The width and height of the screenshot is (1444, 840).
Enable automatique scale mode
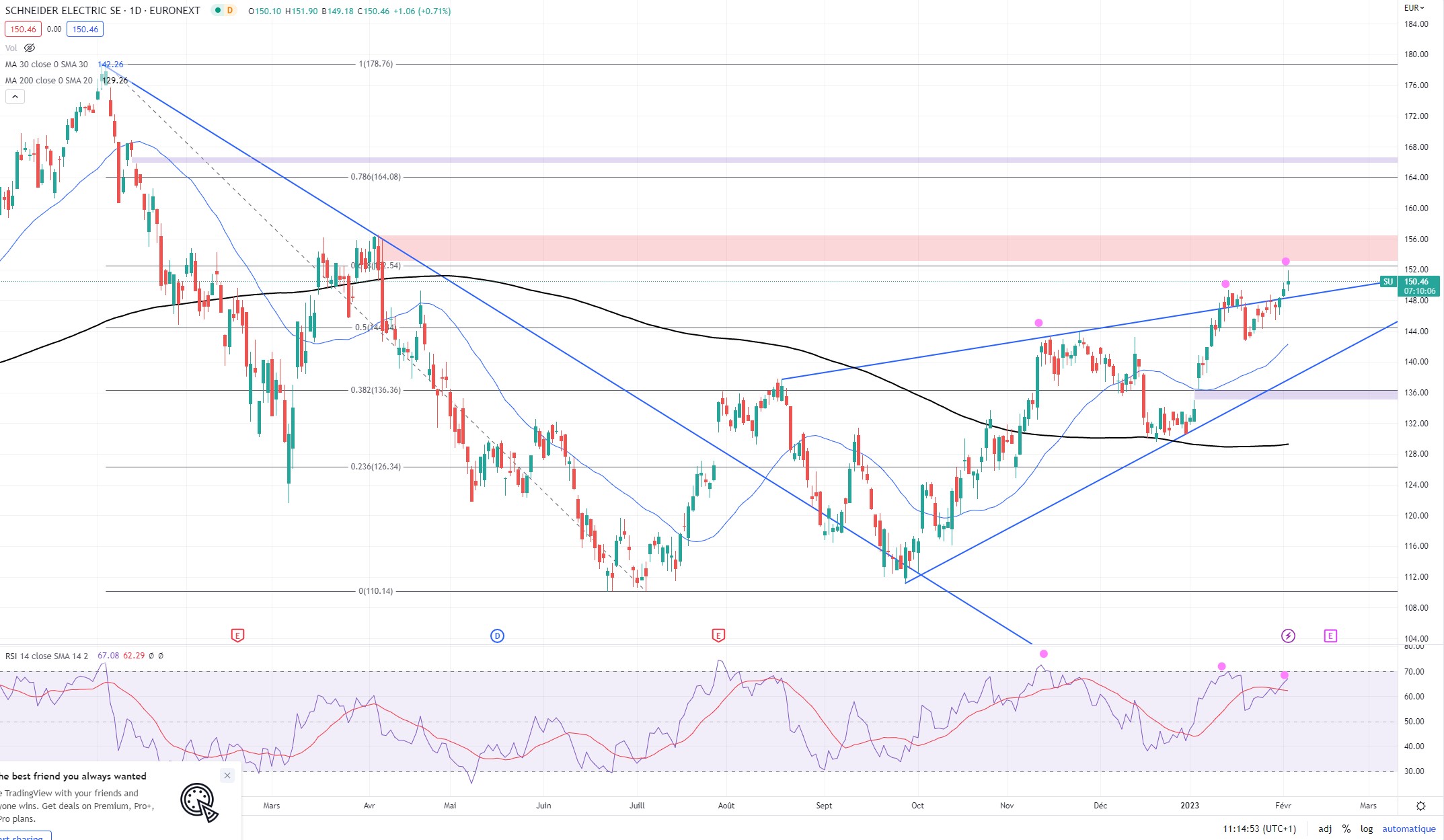tap(1408, 829)
